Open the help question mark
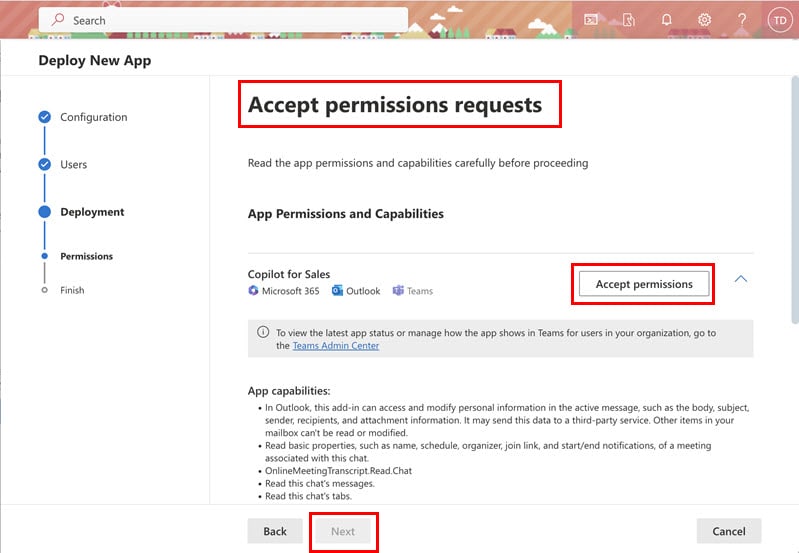Screen dimensions: 799x553 [x=742, y=20]
